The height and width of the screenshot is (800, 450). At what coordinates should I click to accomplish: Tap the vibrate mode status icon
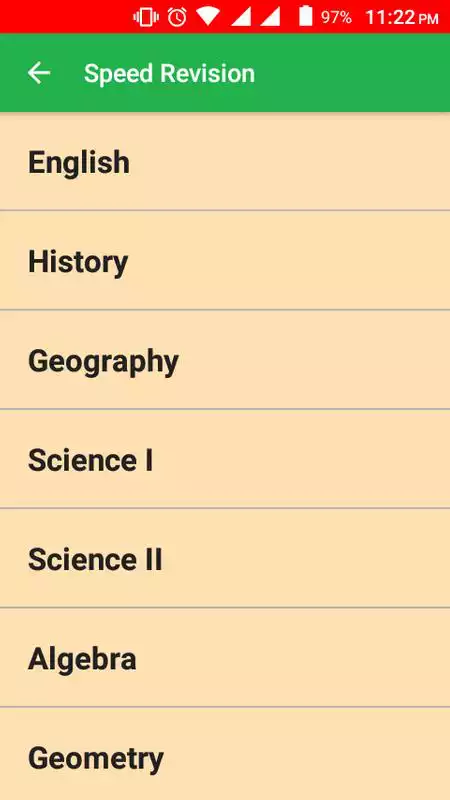point(146,17)
